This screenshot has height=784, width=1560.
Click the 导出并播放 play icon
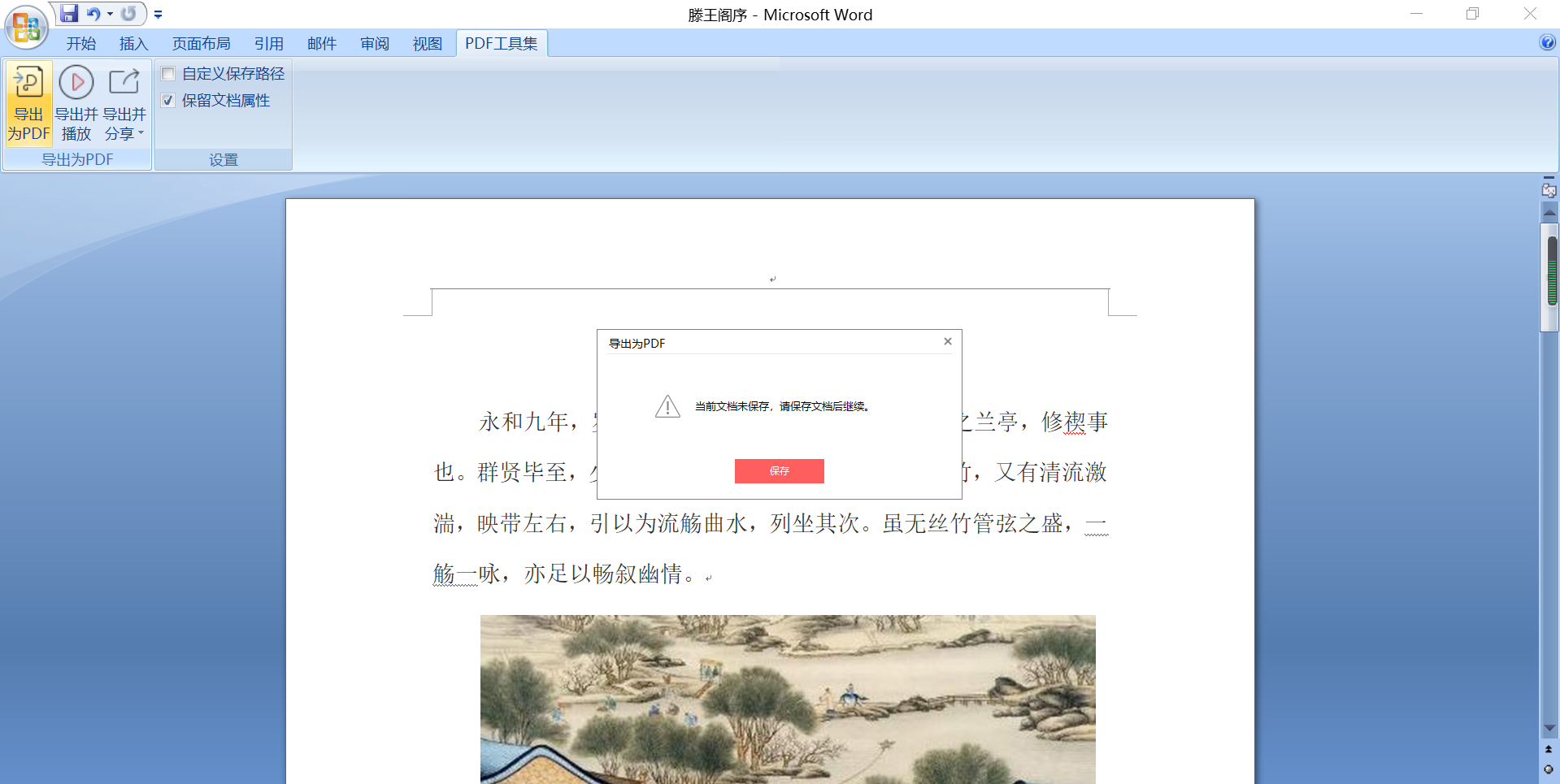pyautogui.click(x=76, y=82)
